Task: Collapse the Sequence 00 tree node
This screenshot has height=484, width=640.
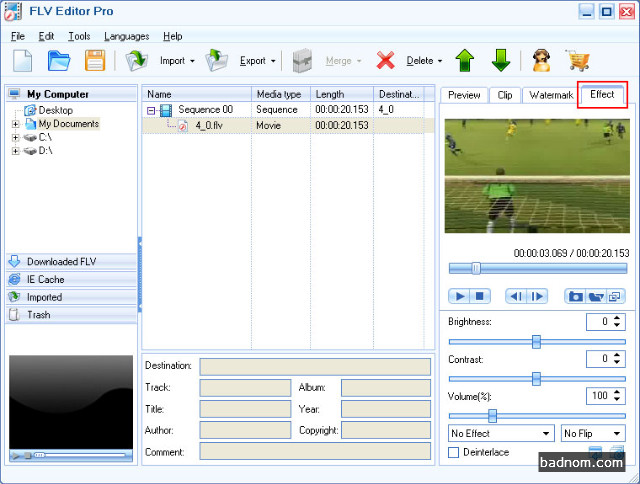Action: point(151,111)
